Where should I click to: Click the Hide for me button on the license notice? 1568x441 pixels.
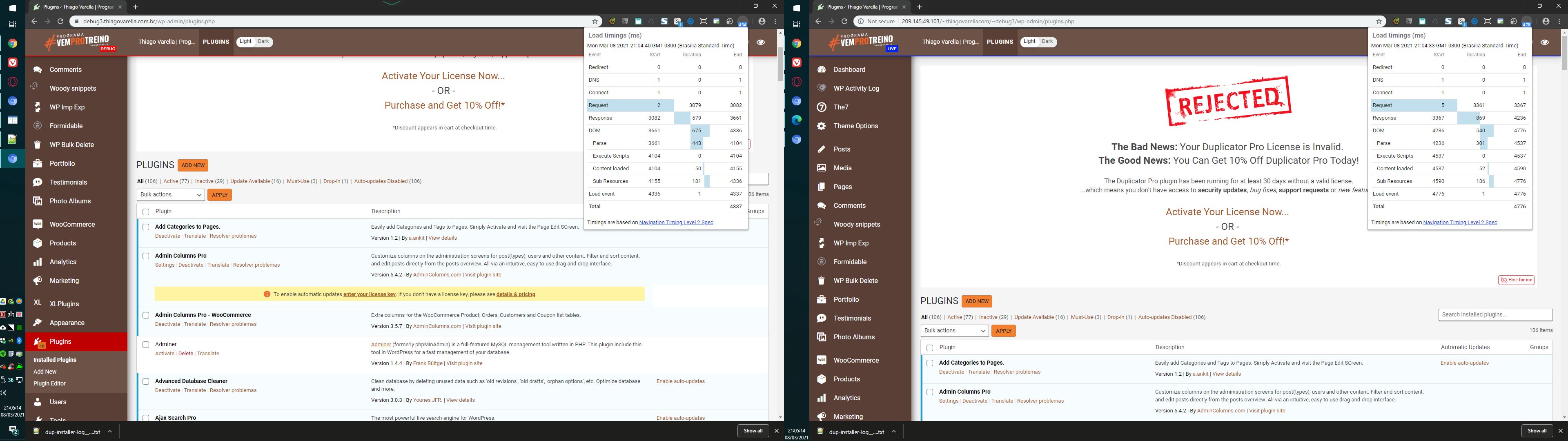tap(1516, 280)
